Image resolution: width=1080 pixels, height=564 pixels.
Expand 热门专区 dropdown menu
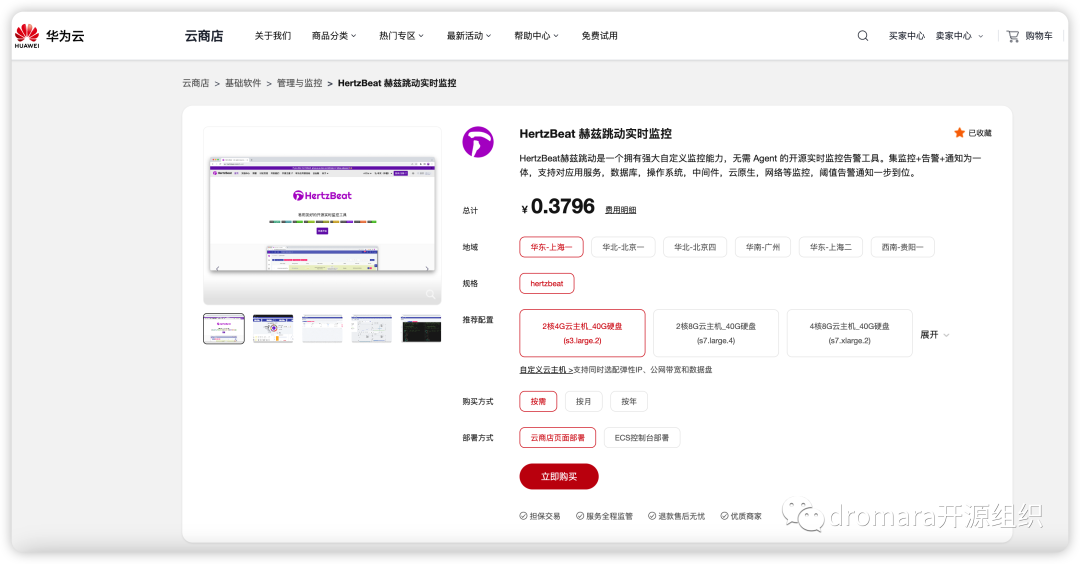point(402,36)
